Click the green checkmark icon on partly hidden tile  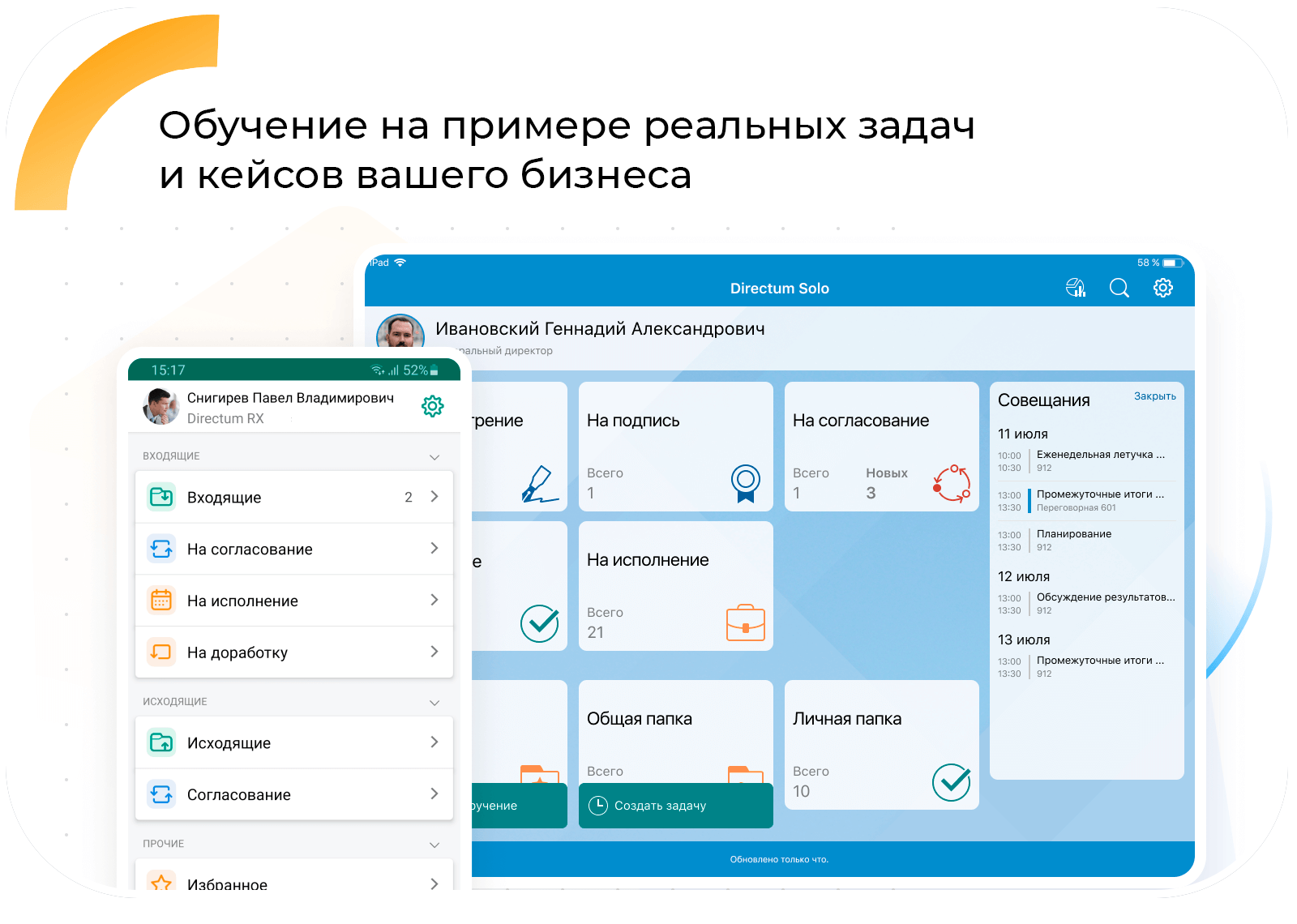click(540, 623)
